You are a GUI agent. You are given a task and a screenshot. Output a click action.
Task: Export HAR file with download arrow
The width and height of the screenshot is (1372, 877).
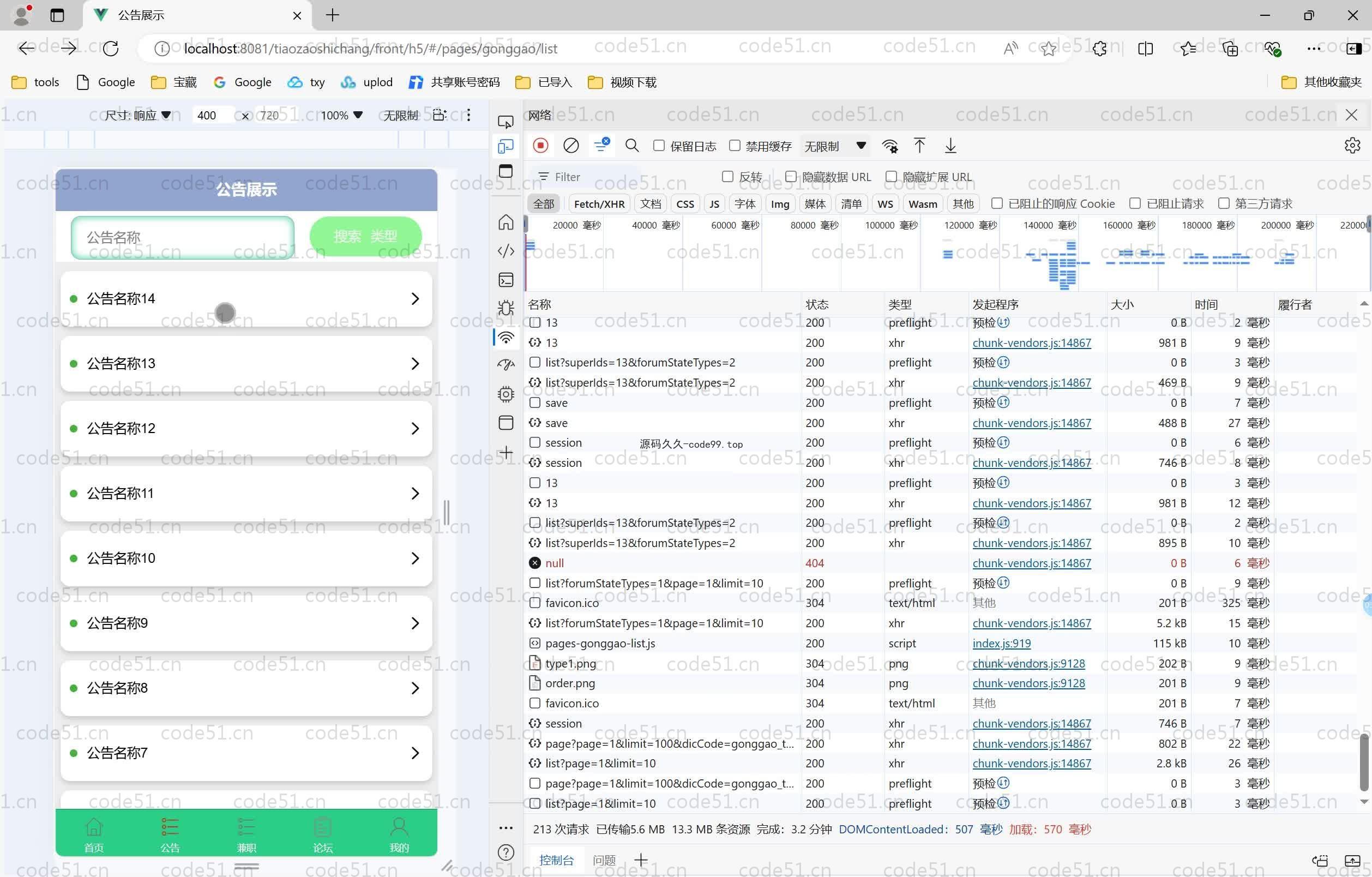coord(950,146)
